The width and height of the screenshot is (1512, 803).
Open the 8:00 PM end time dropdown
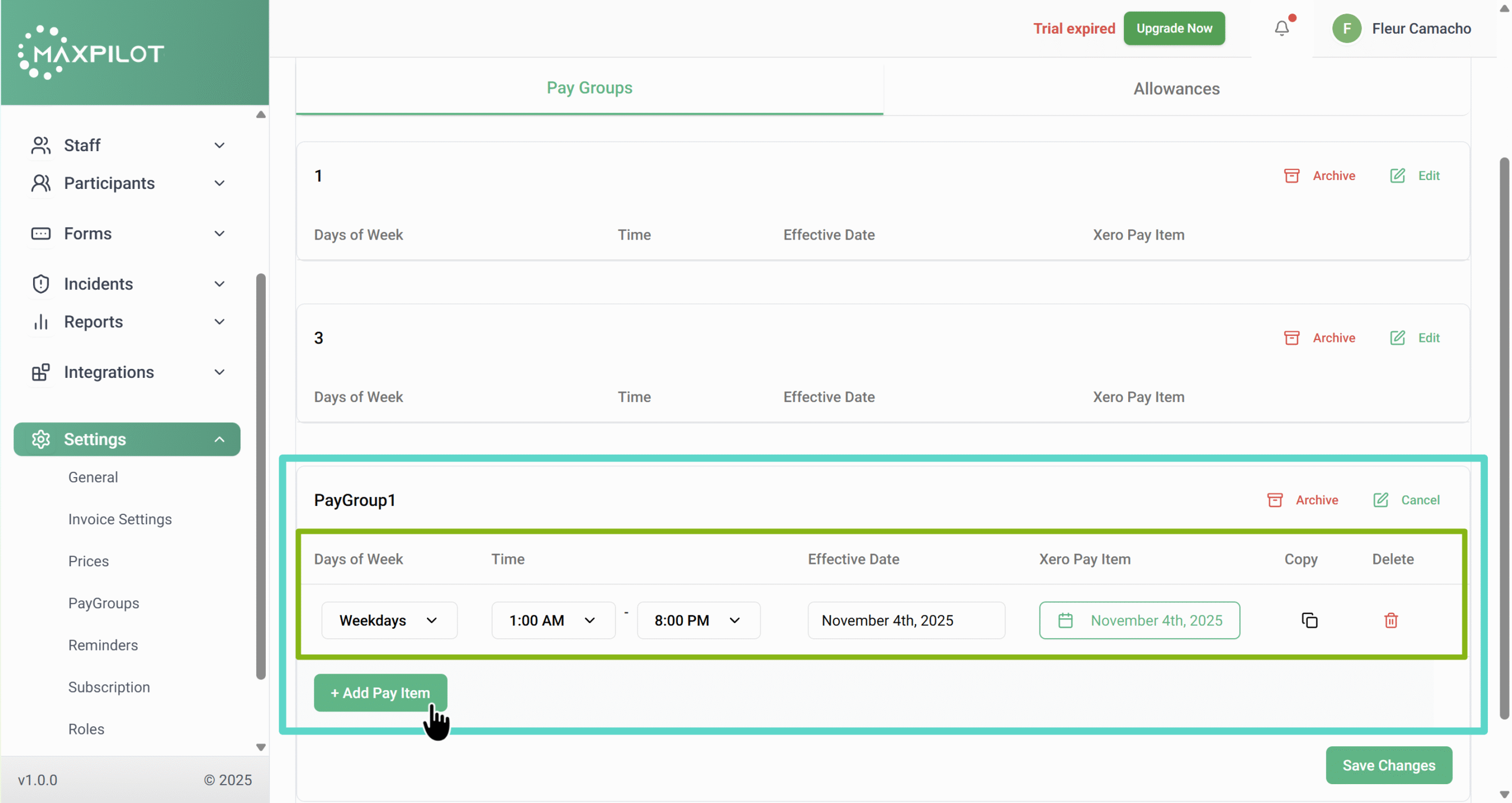698,621
